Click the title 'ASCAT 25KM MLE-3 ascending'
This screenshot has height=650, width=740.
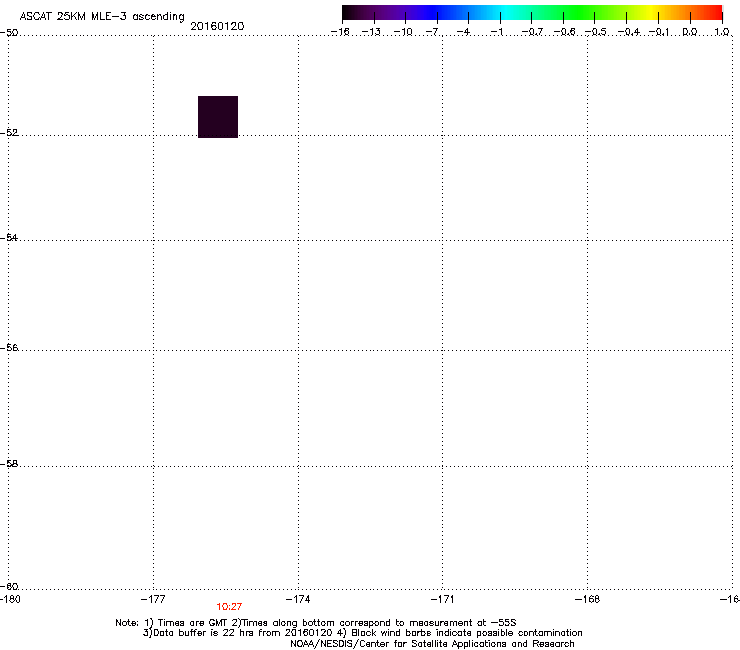(102, 16)
